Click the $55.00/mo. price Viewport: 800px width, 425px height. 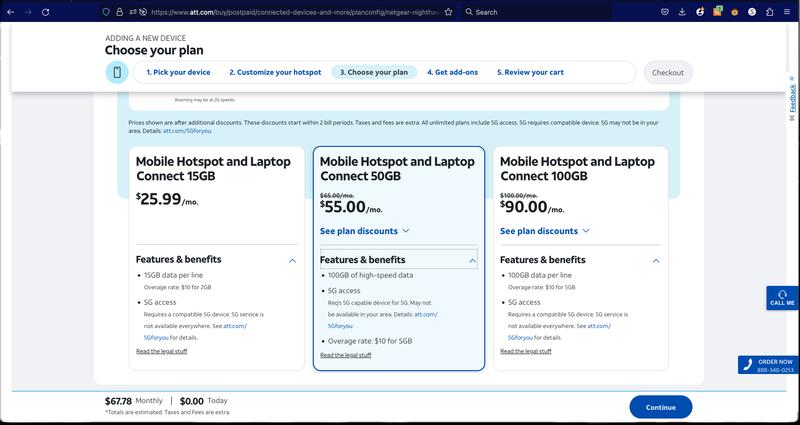point(351,207)
